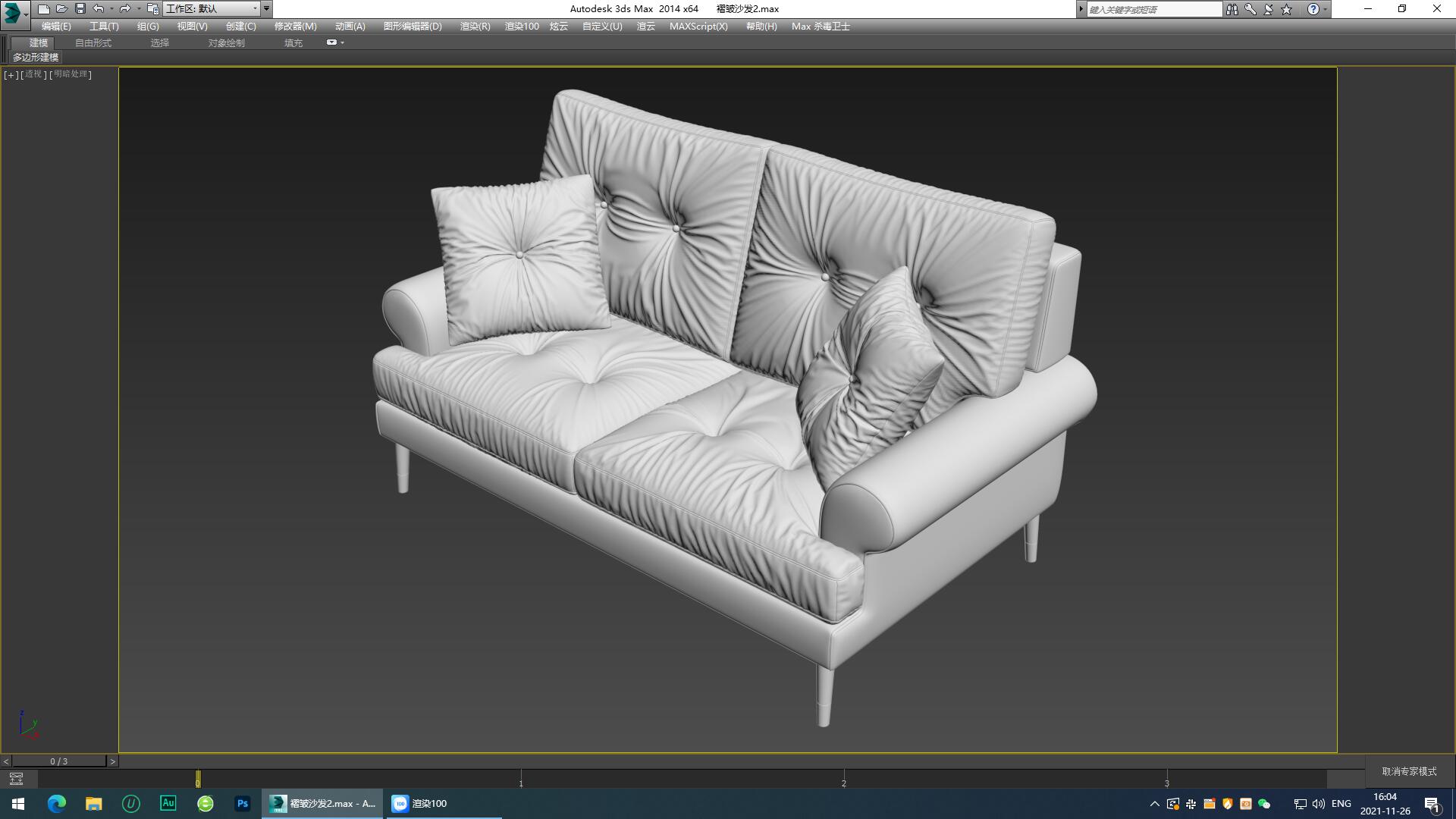Open the 明暗处理 shading menu
The width and height of the screenshot is (1456, 819).
[71, 75]
